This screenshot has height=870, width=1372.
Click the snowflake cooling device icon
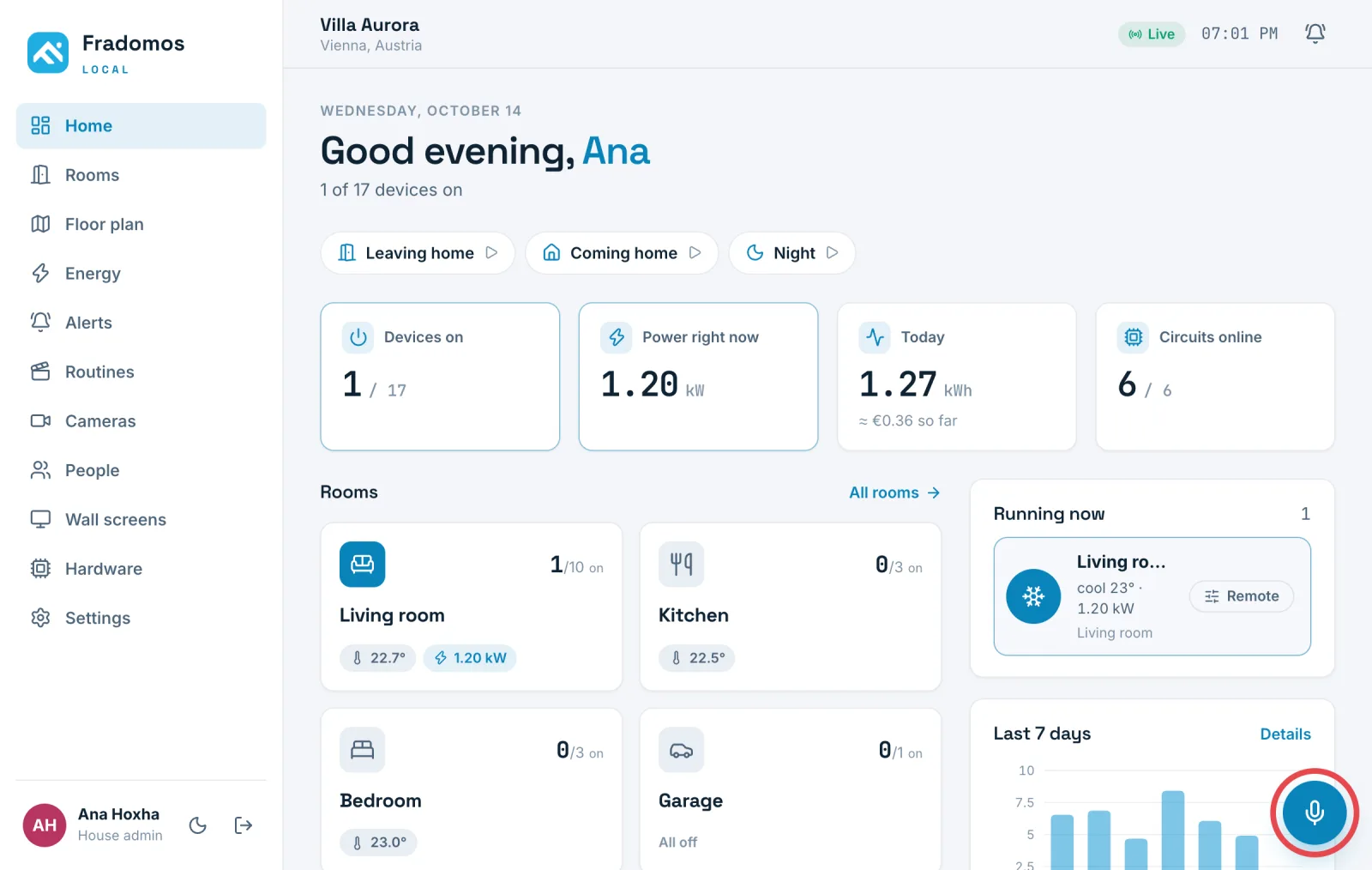pyautogui.click(x=1033, y=596)
